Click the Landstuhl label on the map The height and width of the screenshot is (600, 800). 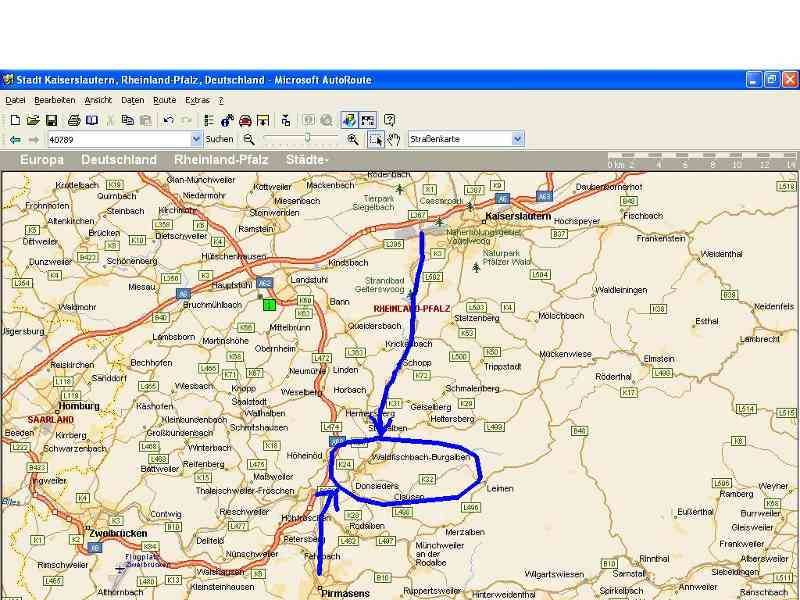[309, 280]
